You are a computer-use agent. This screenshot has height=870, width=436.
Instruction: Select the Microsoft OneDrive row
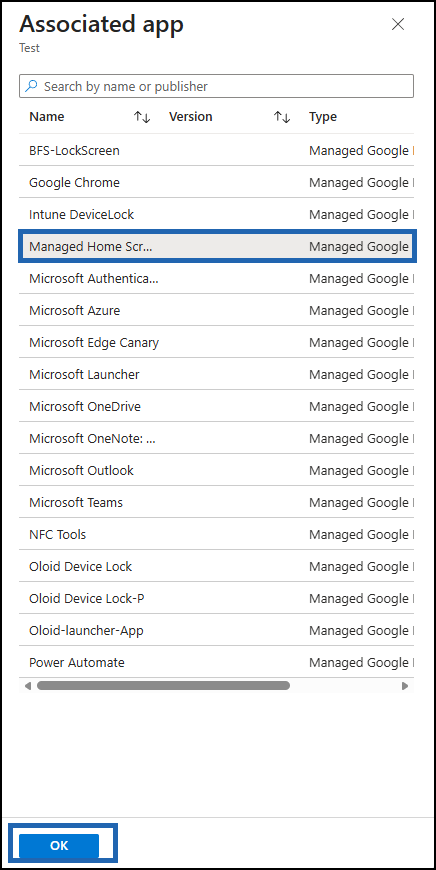click(216, 406)
